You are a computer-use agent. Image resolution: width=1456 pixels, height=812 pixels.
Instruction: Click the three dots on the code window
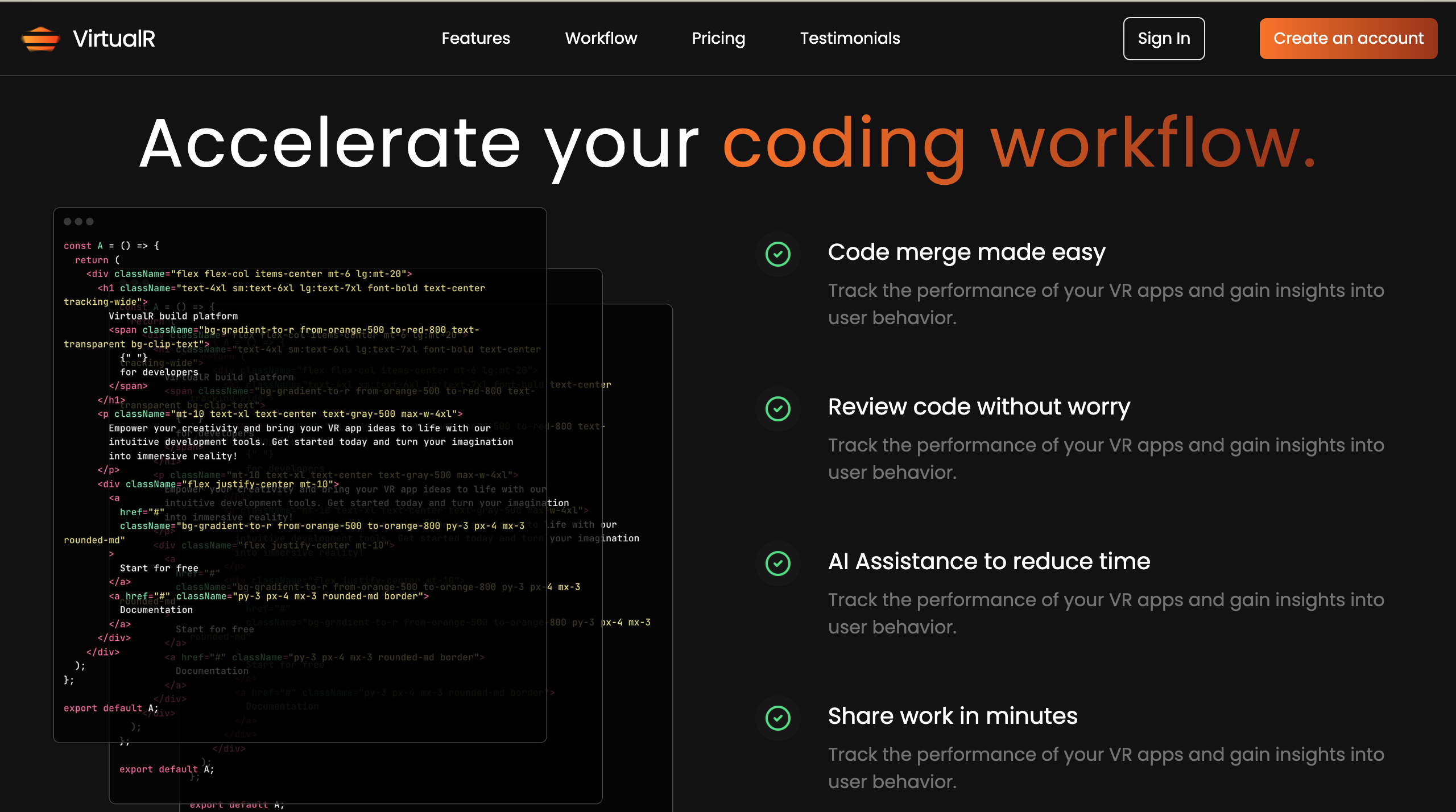78,222
